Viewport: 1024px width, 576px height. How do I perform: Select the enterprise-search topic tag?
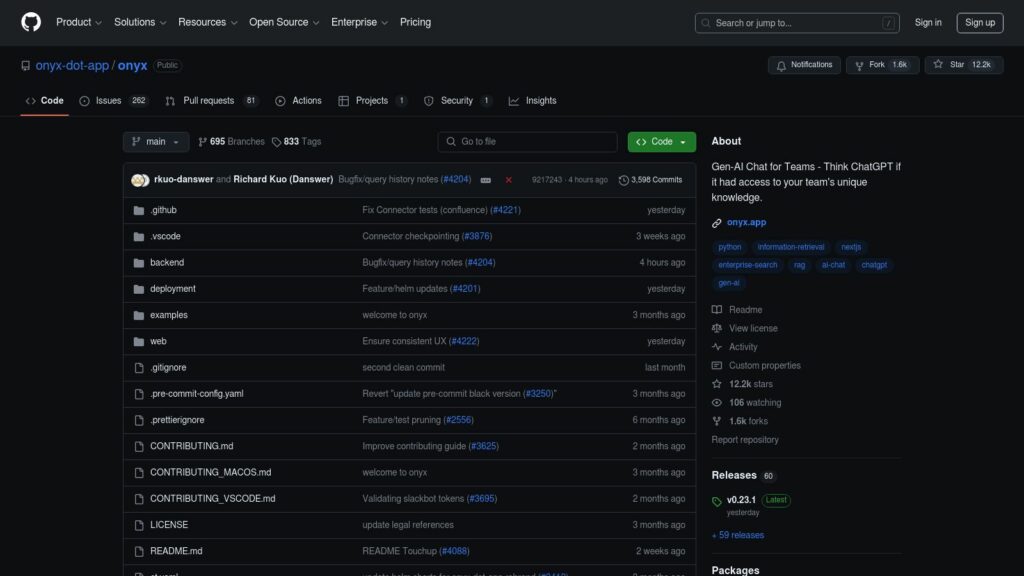(x=748, y=265)
